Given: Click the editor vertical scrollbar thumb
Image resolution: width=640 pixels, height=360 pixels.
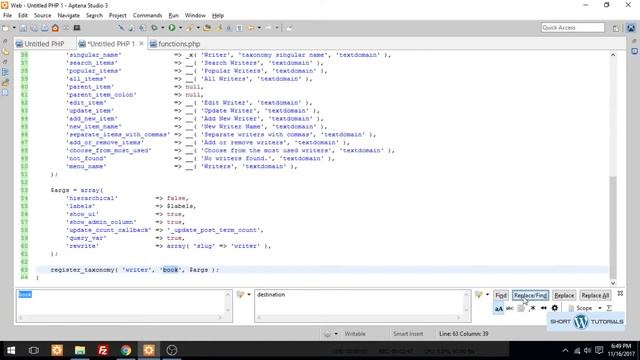Looking at the screenshot, I should pyautogui.click(x=613, y=227).
